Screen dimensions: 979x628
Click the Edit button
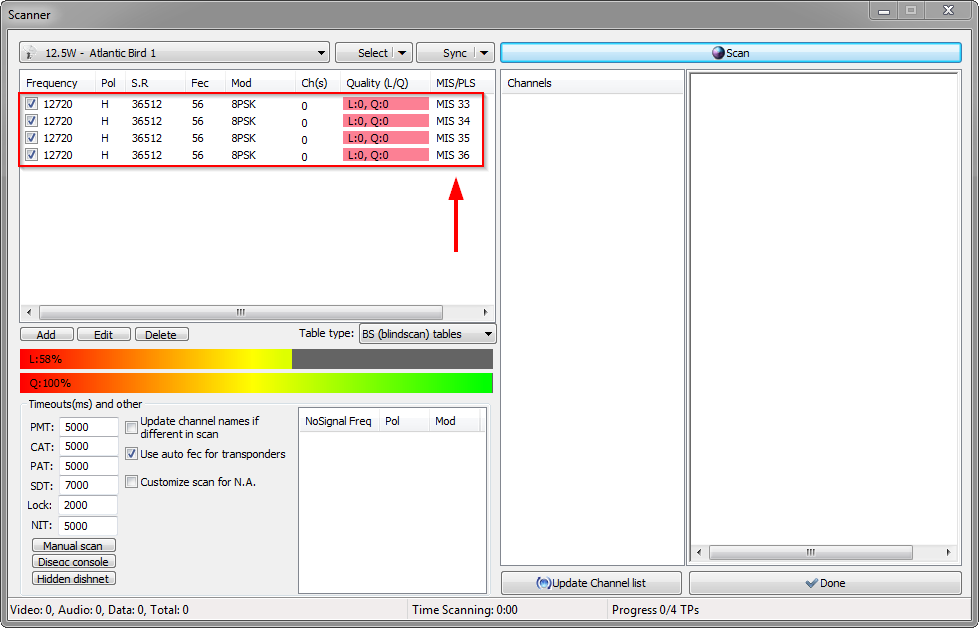[x=104, y=335]
